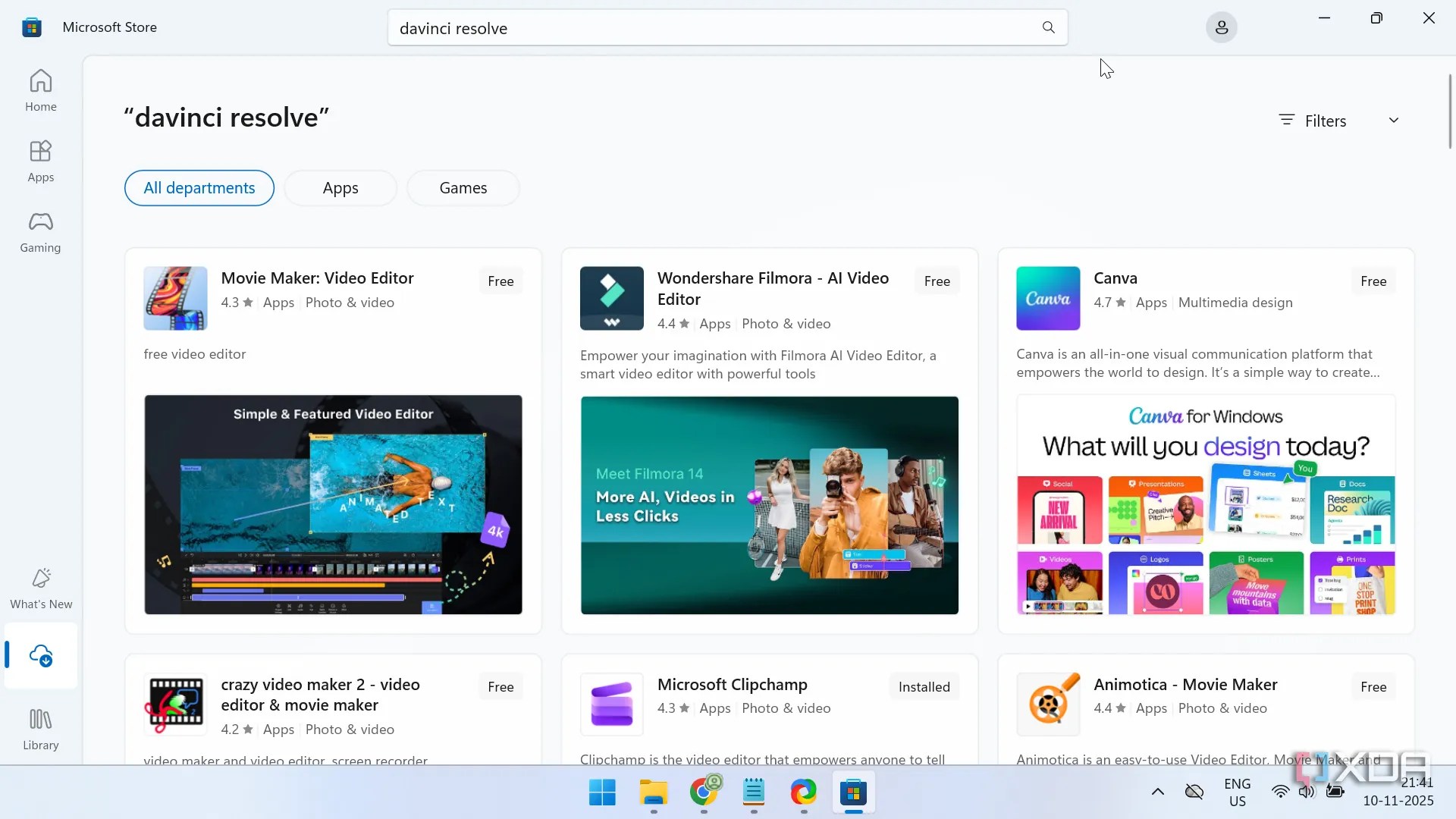Click Free button on Animotica - Movie Maker
Image resolution: width=1456 pixels, height=819 pixels.
[x=1373, y=687]
